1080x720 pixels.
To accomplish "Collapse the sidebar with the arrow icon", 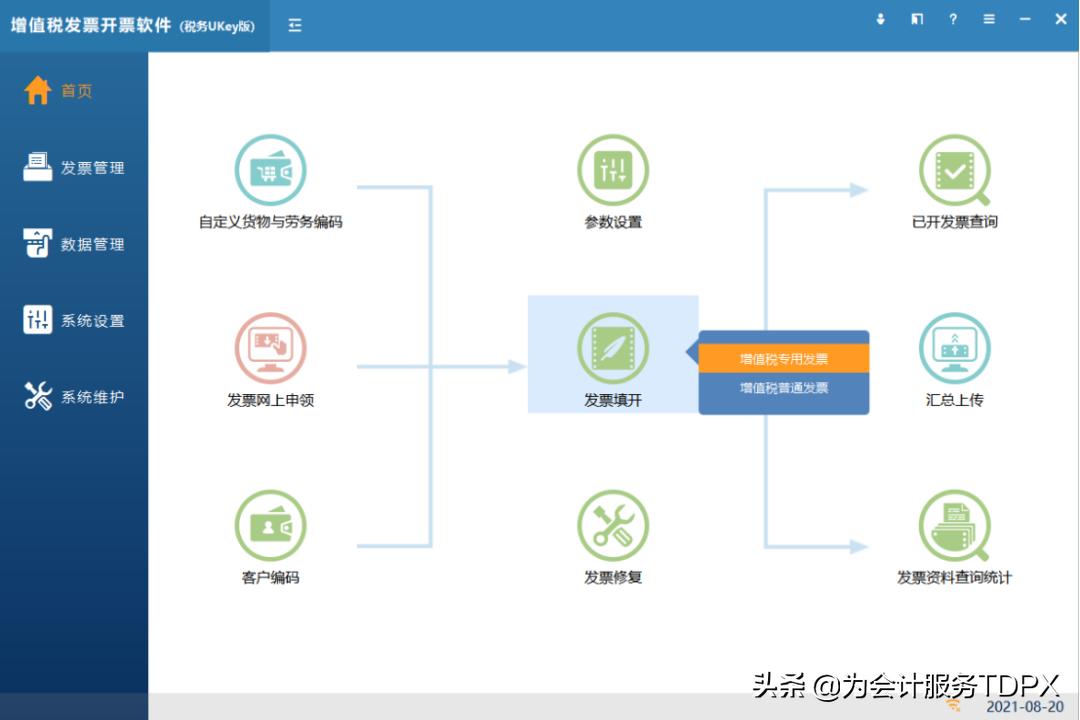I will point(294,24).
